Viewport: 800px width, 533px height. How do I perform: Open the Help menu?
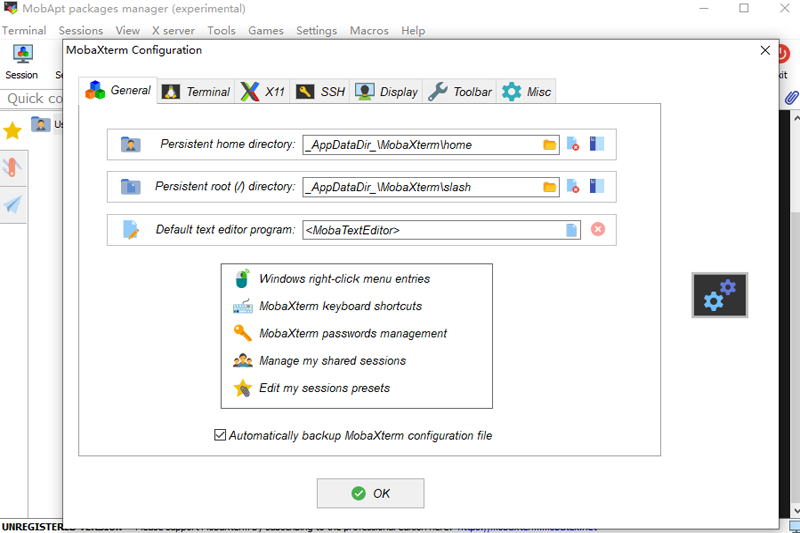413,31
